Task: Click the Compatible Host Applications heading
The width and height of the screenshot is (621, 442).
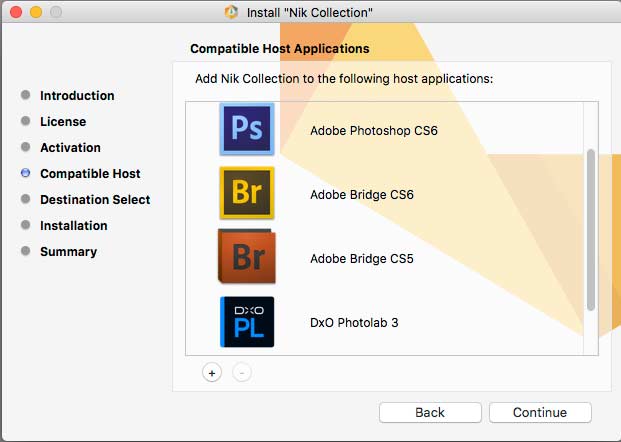Action: pos(280,49)
